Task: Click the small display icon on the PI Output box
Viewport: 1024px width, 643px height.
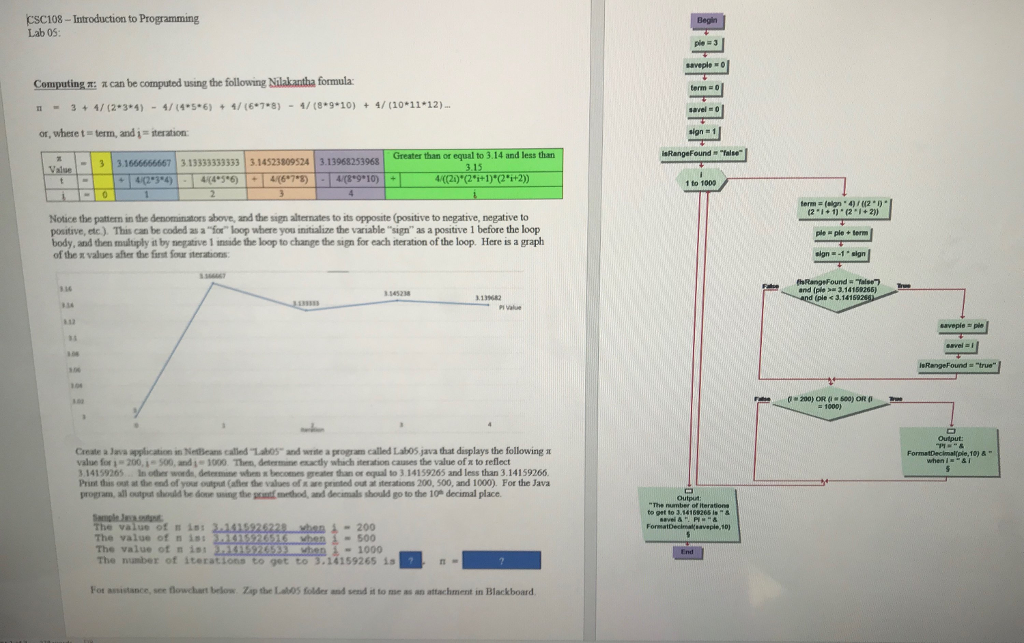Action: (x=949, y=430)
